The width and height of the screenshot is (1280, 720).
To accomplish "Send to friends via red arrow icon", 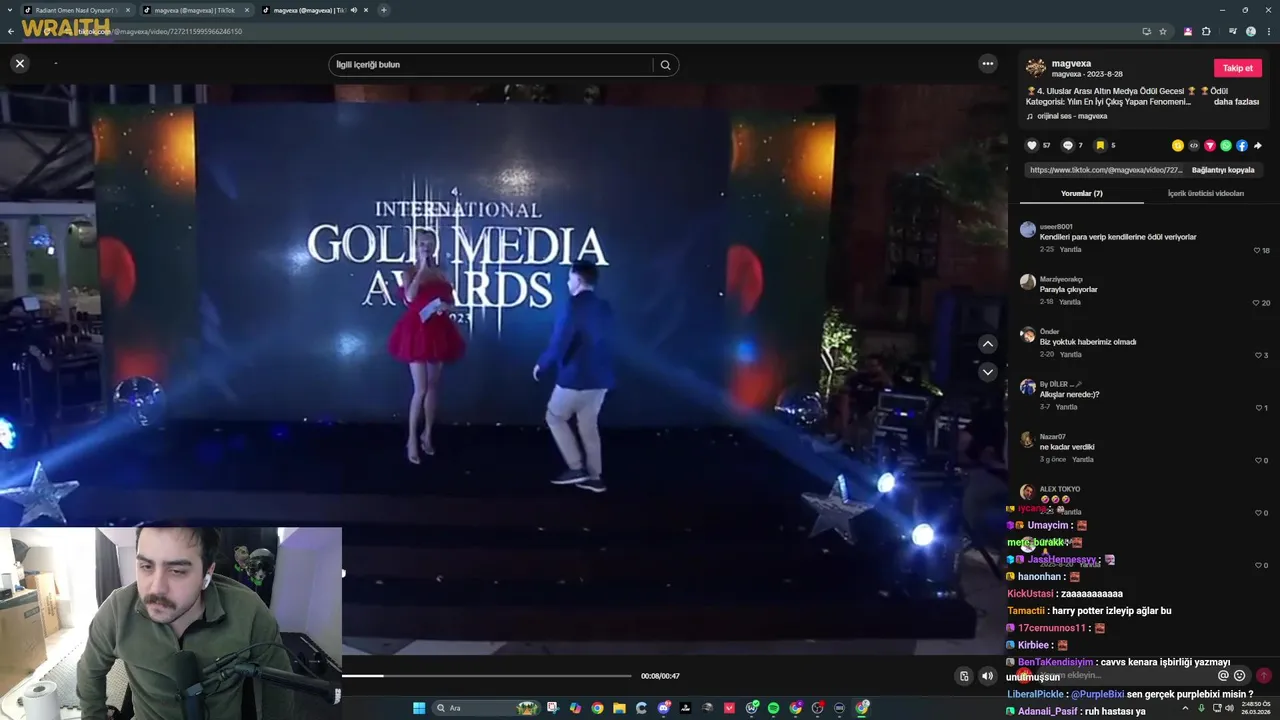I will [1210, 145].
